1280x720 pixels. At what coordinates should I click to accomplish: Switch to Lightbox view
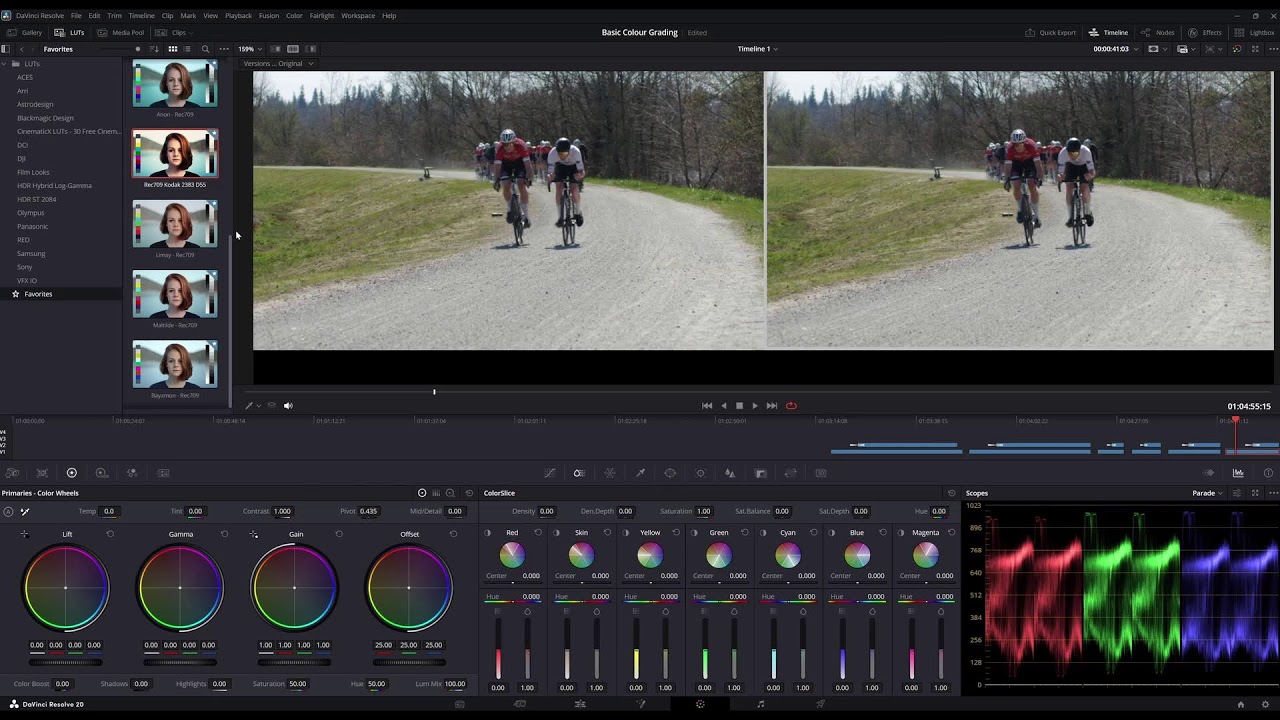(x=1254, y=32)
